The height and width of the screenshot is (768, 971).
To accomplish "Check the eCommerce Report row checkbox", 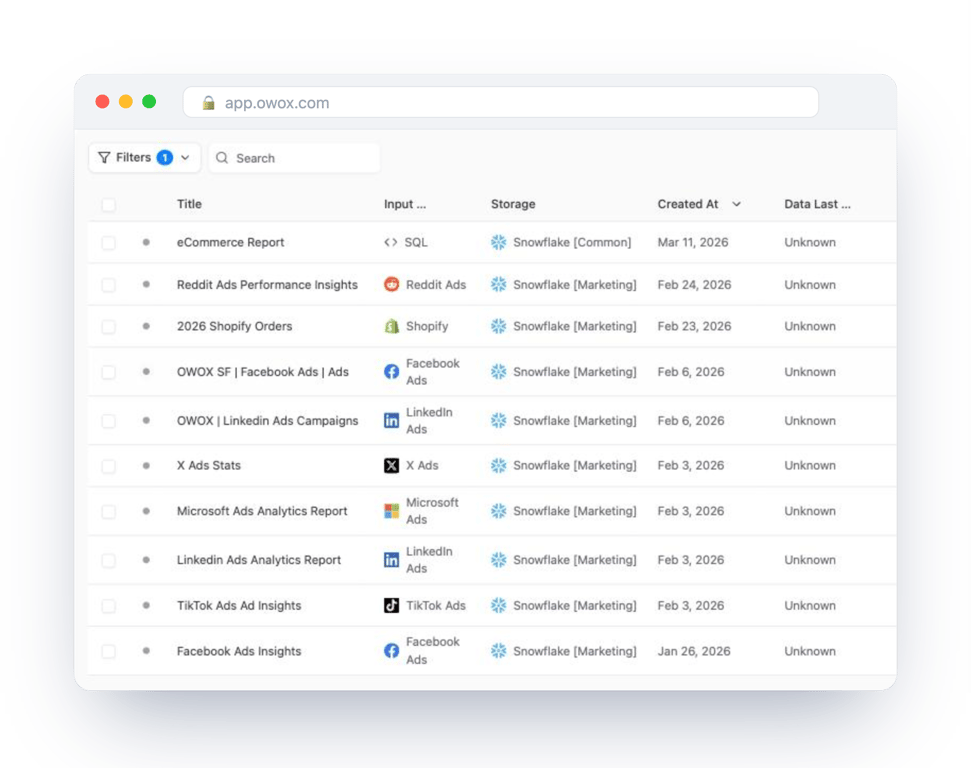I will pyautogui.click(x=108, y=242).
